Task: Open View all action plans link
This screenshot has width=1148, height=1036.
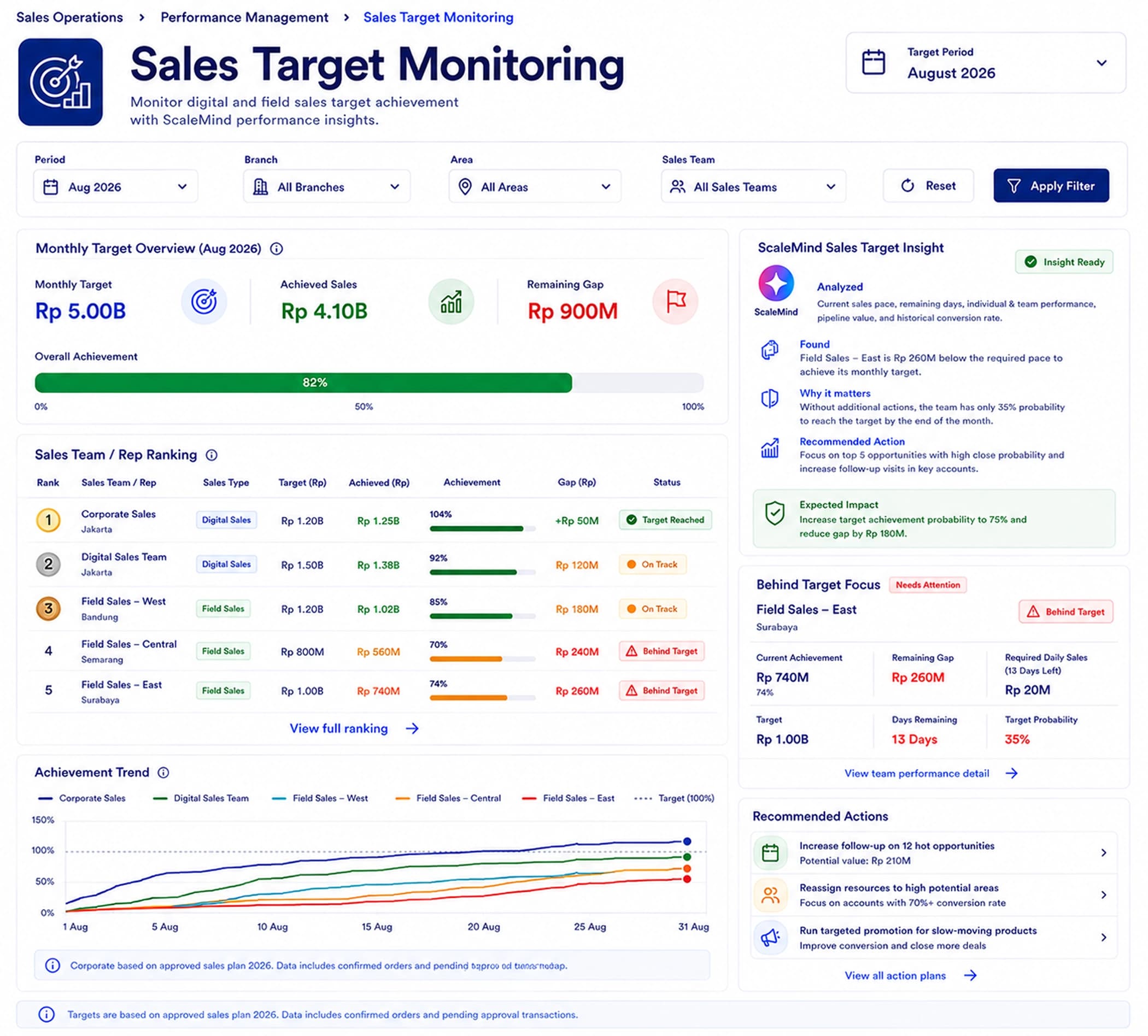Action: click(x=911, y=976)
